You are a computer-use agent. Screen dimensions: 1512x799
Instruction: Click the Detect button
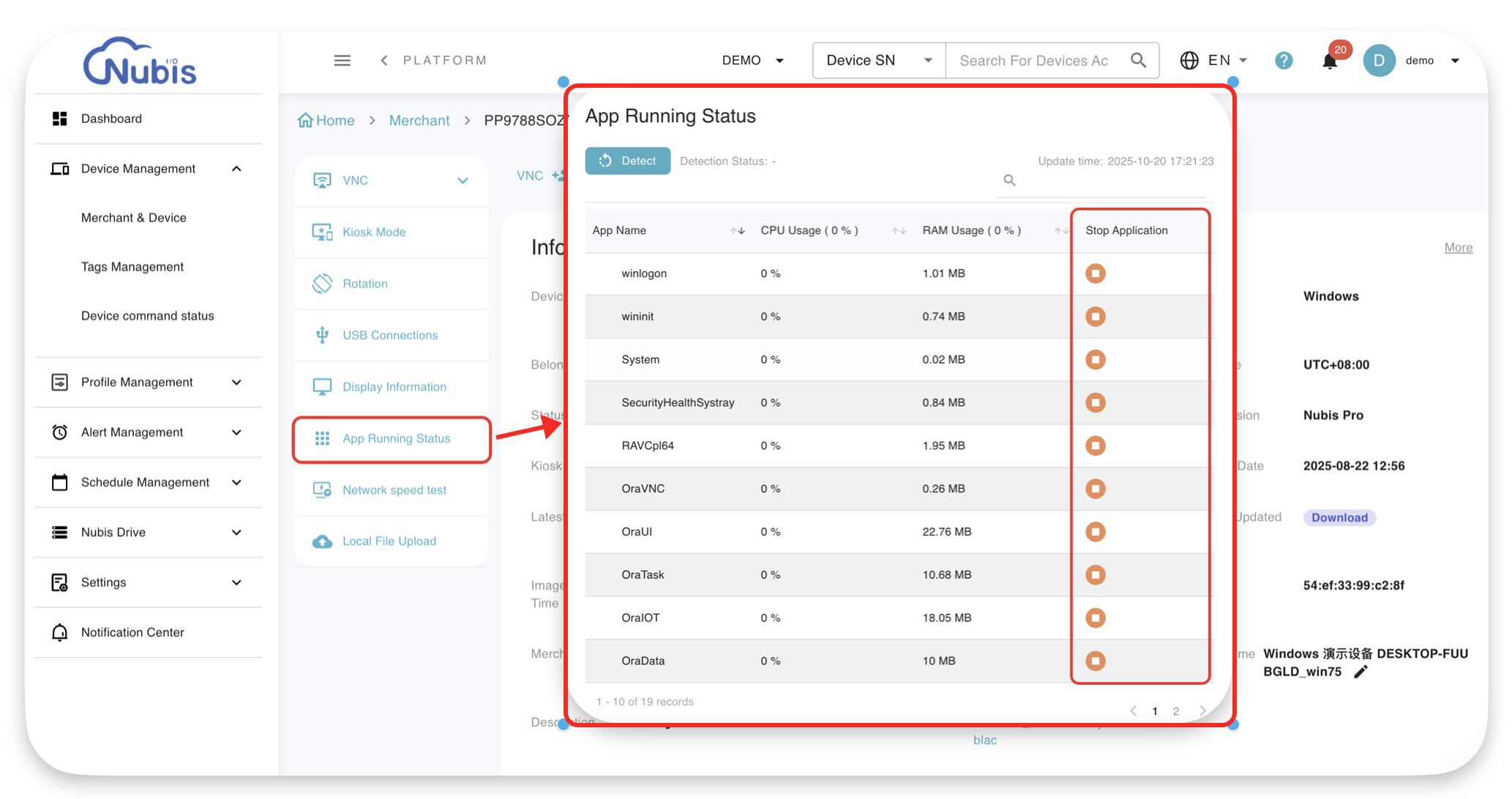pyautogui.click(x=627, y=161)
